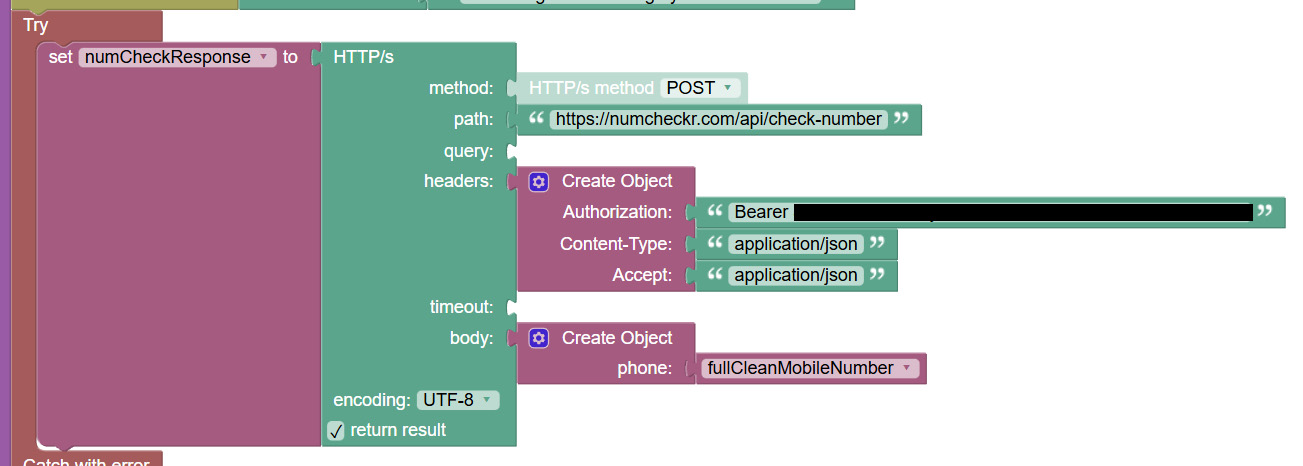Click the phone property label in body
The width and height of the screenshot is (1303, 466).
pyautogui.click(x=644, y=368)
